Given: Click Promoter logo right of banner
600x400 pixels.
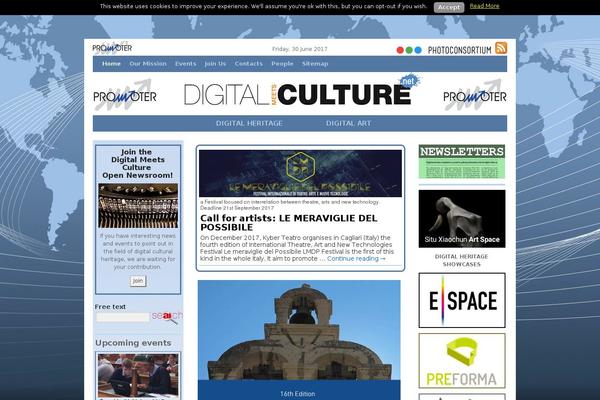Looking at the screenshot, I should [475, 95].
